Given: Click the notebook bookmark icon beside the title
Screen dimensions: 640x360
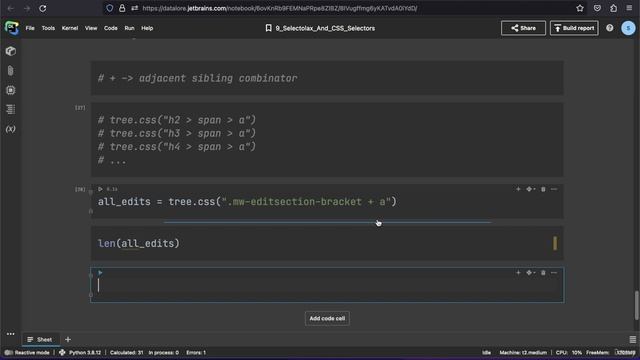Looking at the screenshot, I should click(x=268, y=28).
